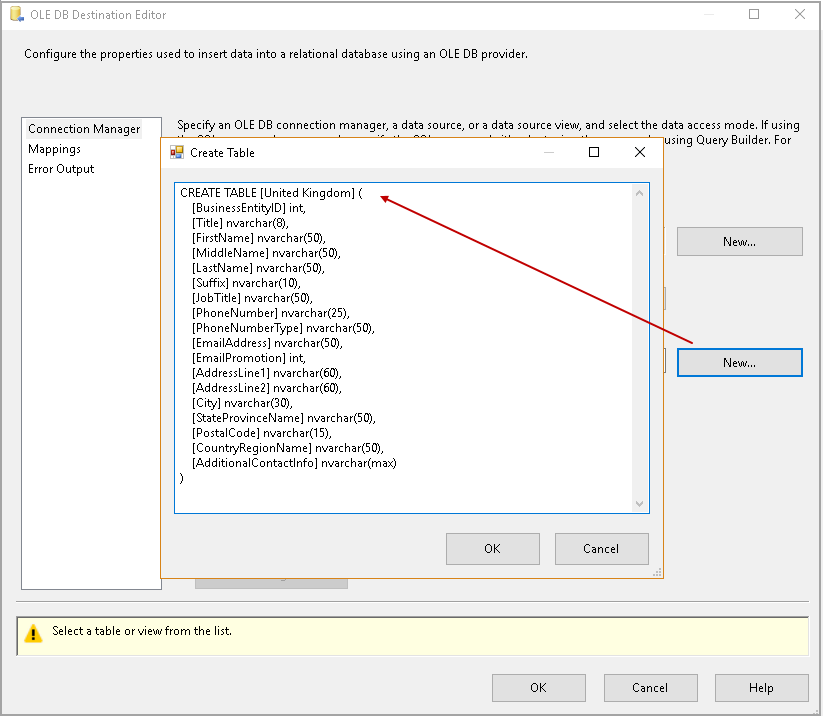Click the yellow warning icon in message bar
This screenshot has height=716, width=823.
coord(34,632)
